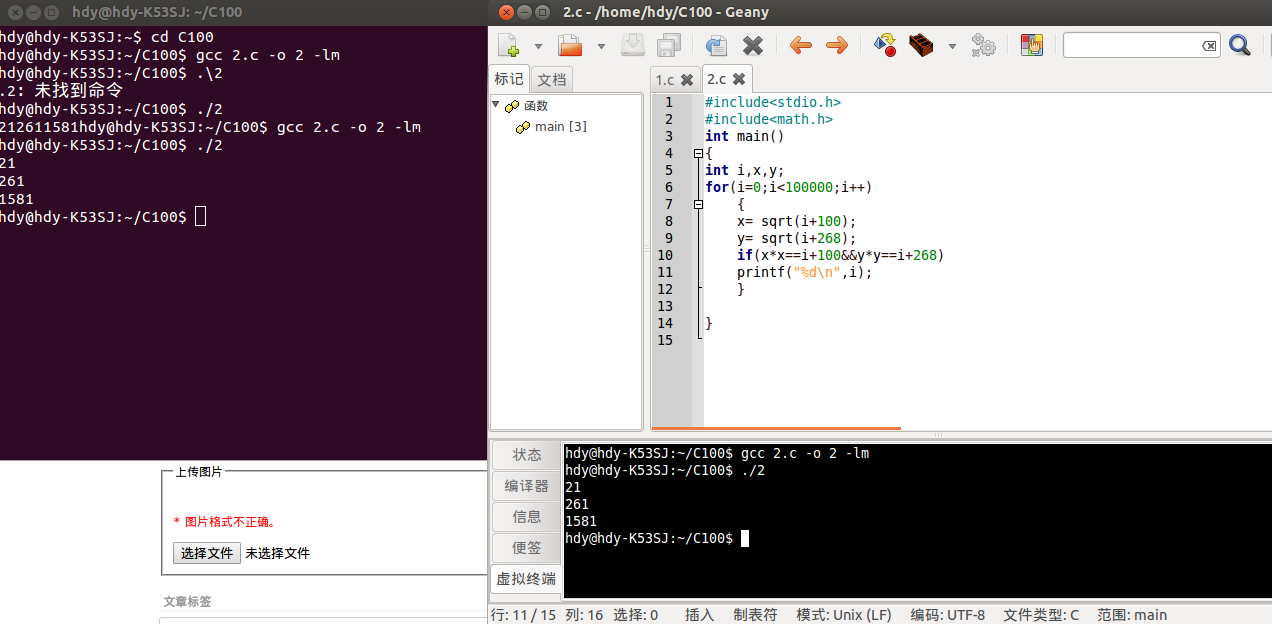1272x624 pixels.
Task: Switch to the 文档 sidebar tab
Action: coord(551,80)
